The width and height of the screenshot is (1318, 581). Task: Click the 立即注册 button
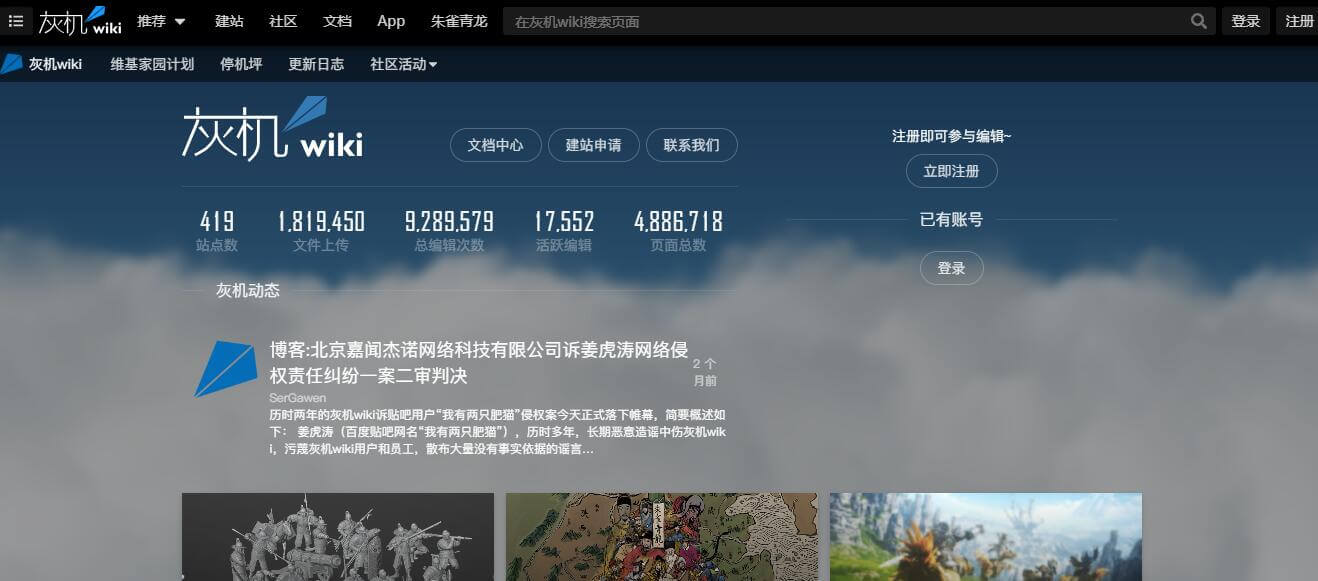[951, 170]
